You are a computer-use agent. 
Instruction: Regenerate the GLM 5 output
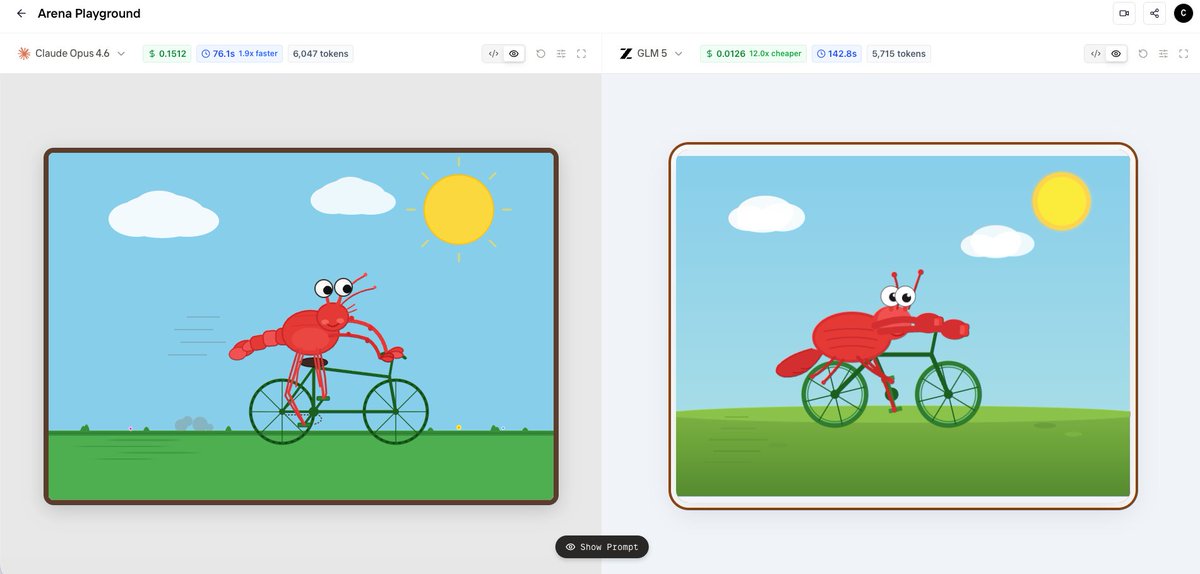[1143, 54]
